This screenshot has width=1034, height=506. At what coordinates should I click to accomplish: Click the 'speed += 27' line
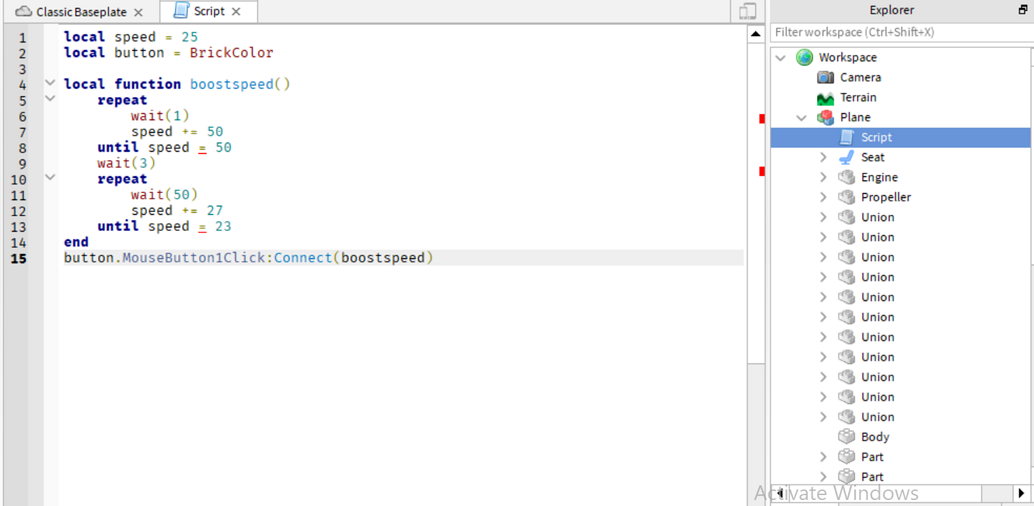pyautogui.click(x=177, y=210)
